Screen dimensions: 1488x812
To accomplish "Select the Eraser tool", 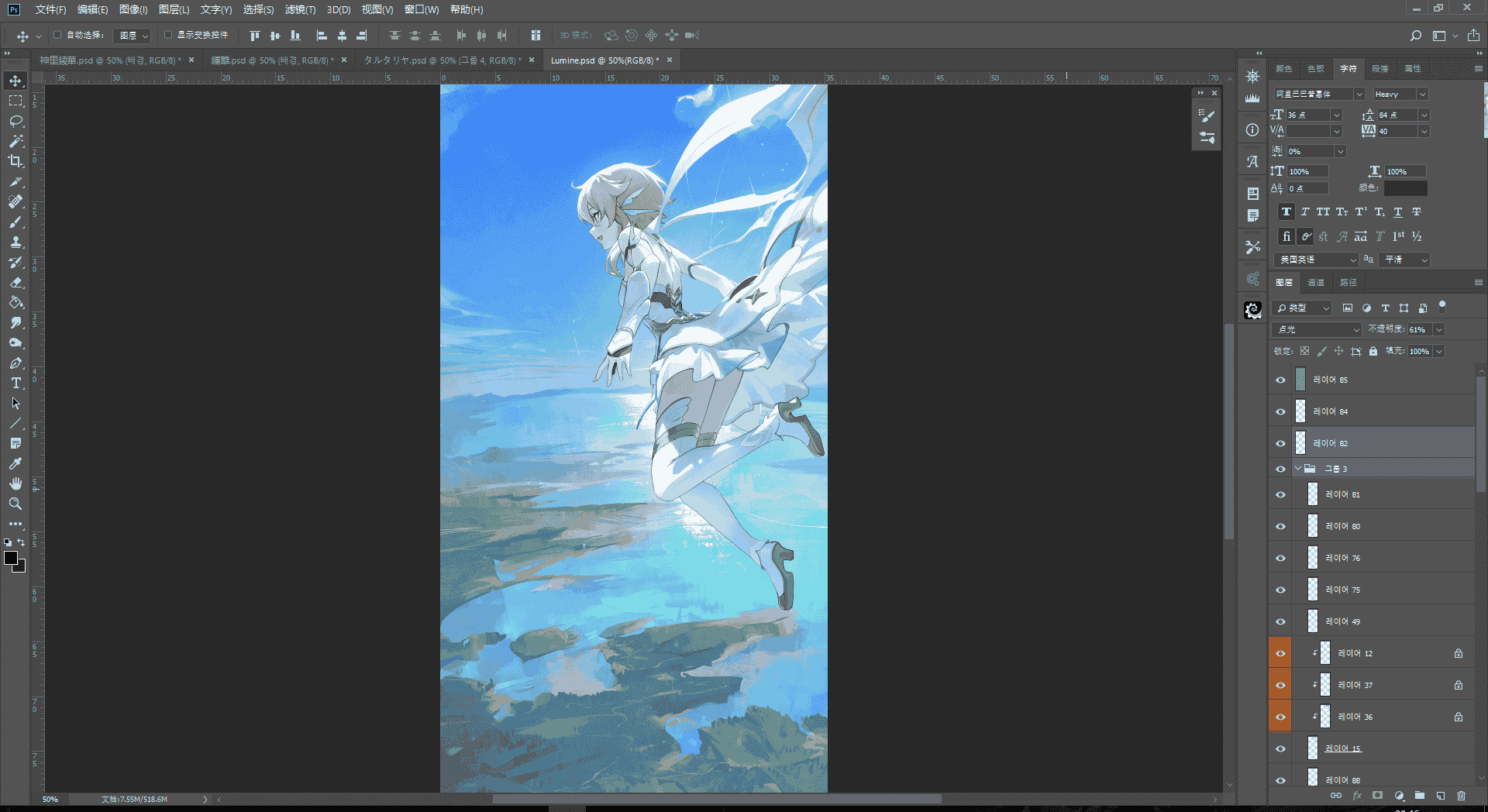I will click(15, 282).
